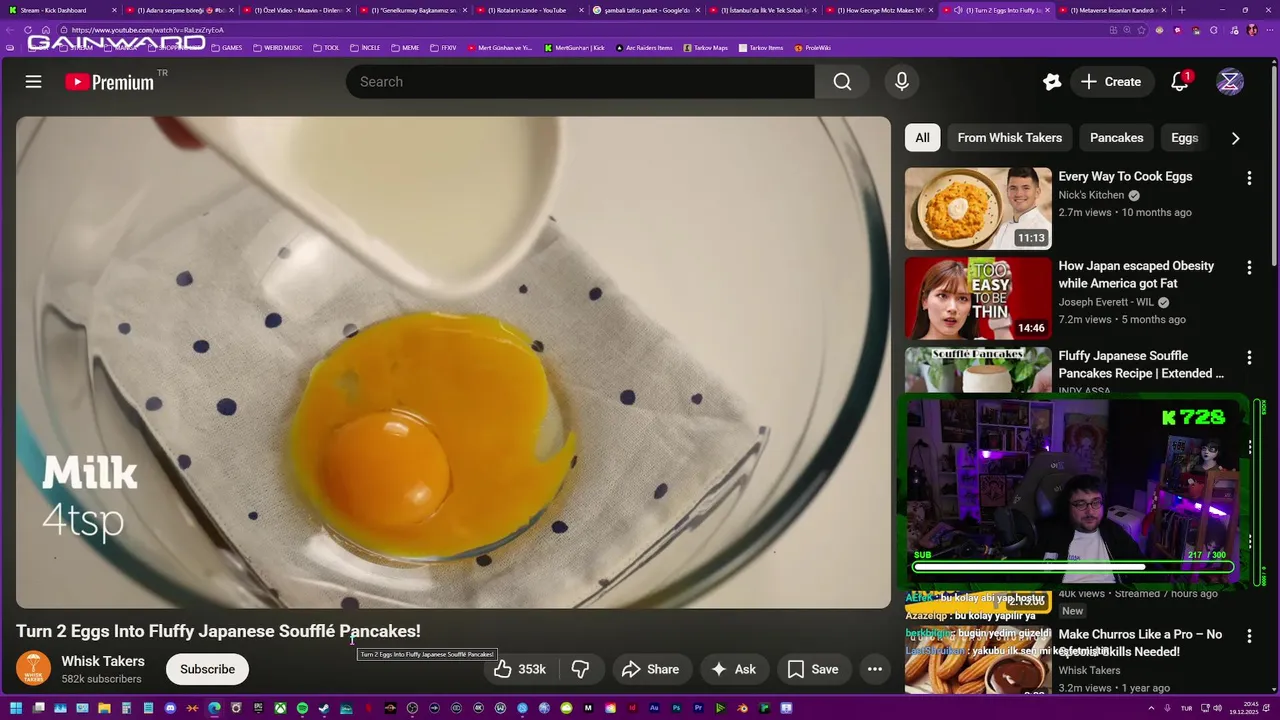Start voice search with the microphone

(902, 82)
